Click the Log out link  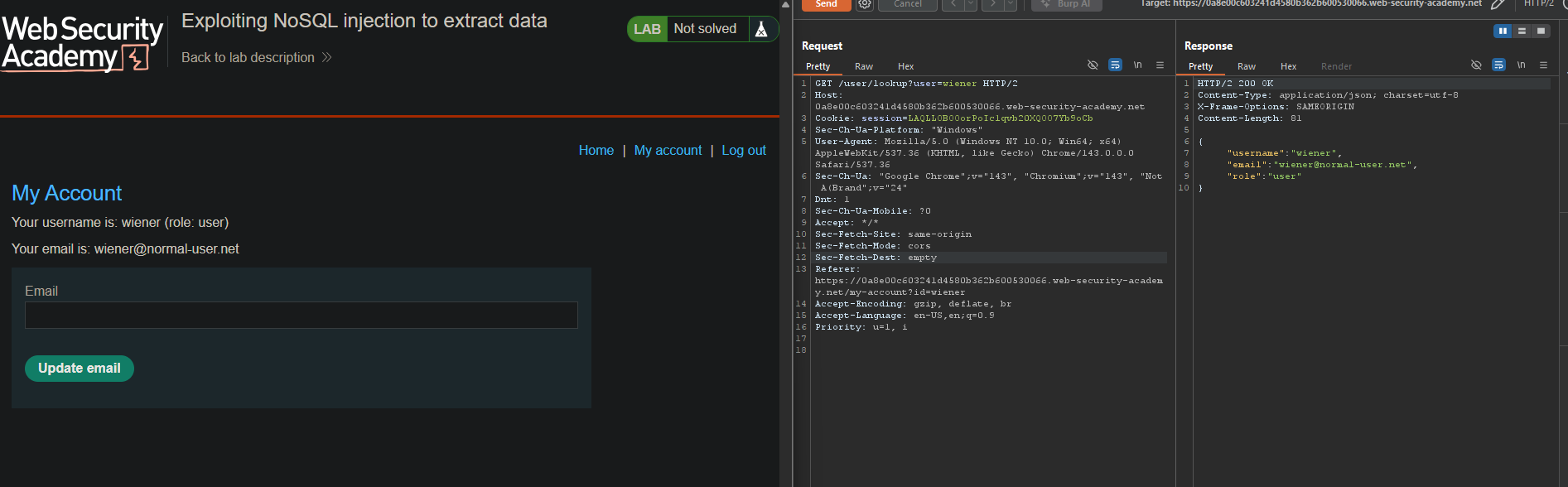pyautogui.click(x=744, y=150)
